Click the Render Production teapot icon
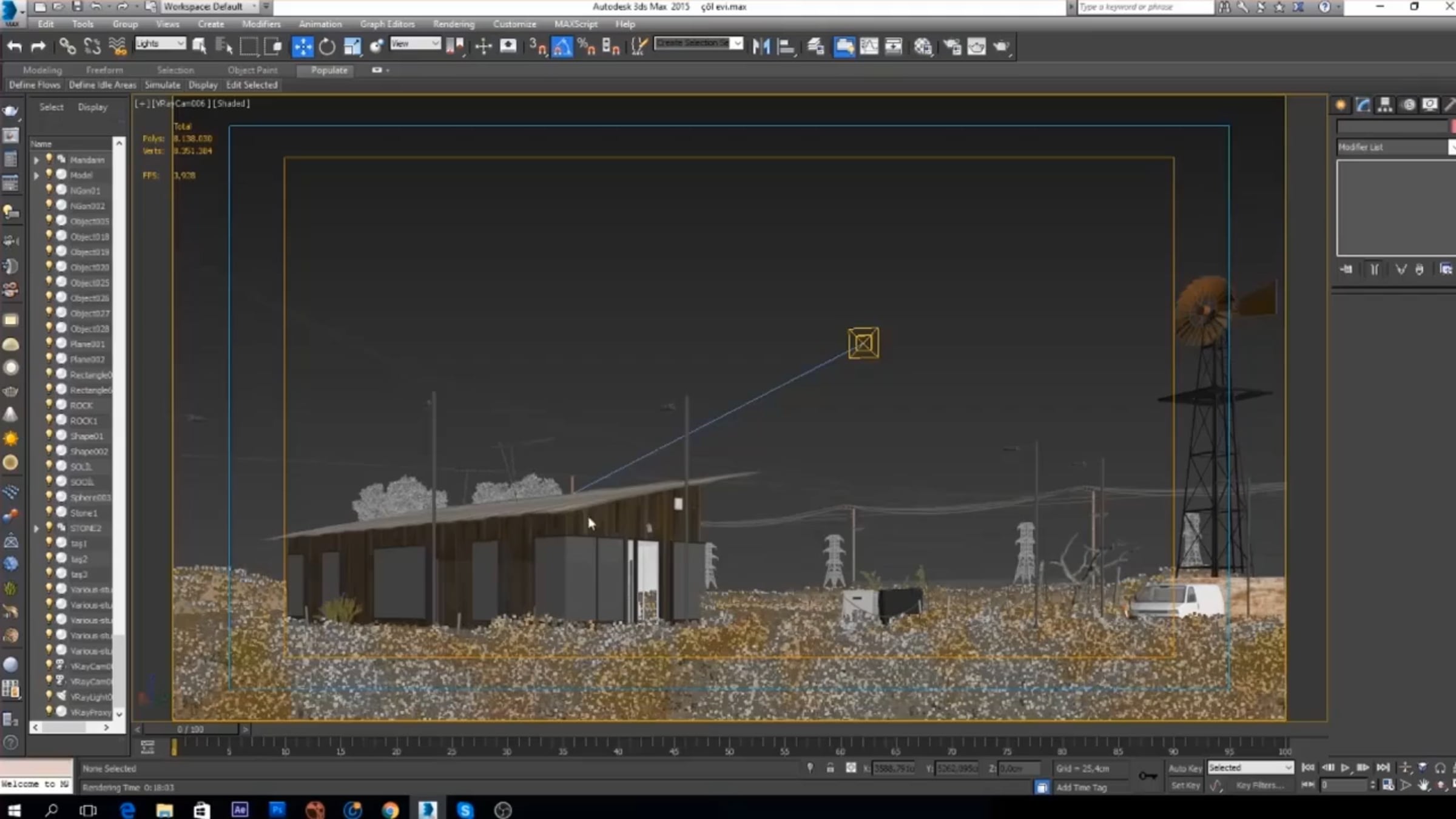1456x819 pixels. coord(1002,46)
